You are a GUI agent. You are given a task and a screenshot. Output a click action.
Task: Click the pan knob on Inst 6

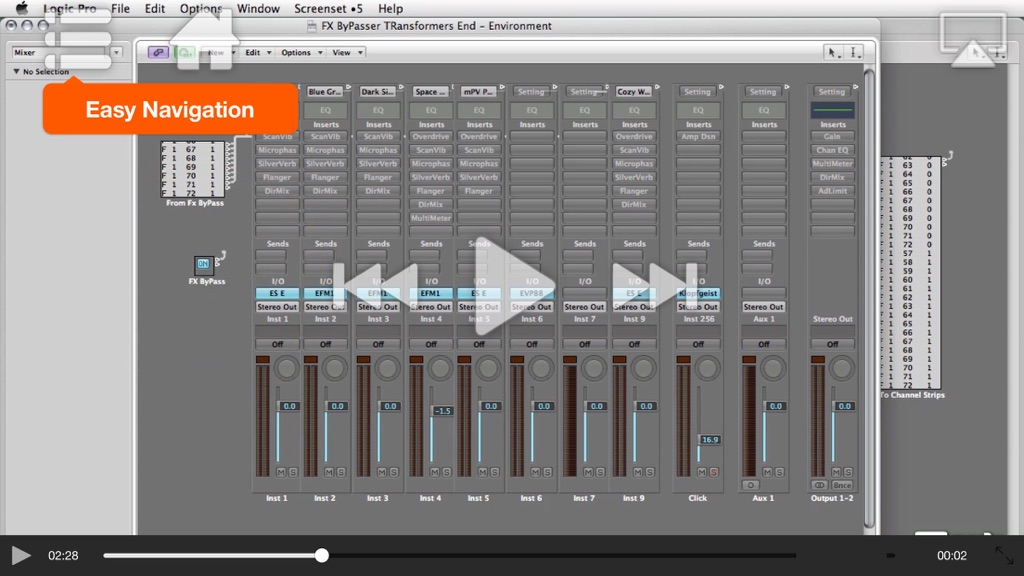point(541,368)
